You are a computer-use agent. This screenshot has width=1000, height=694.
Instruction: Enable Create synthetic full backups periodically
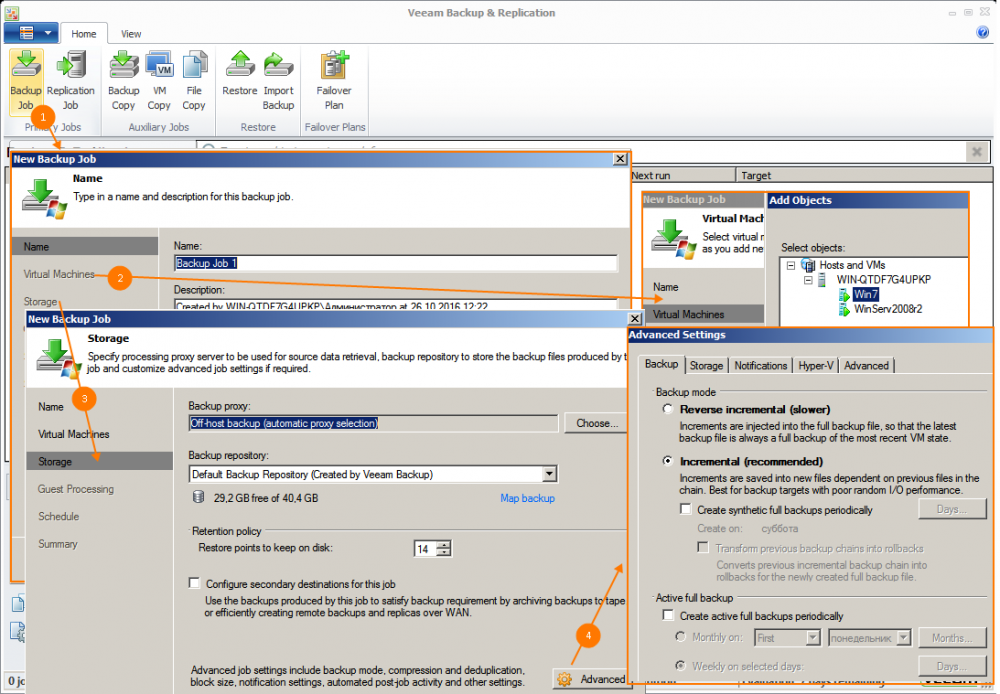coord(686,509)
